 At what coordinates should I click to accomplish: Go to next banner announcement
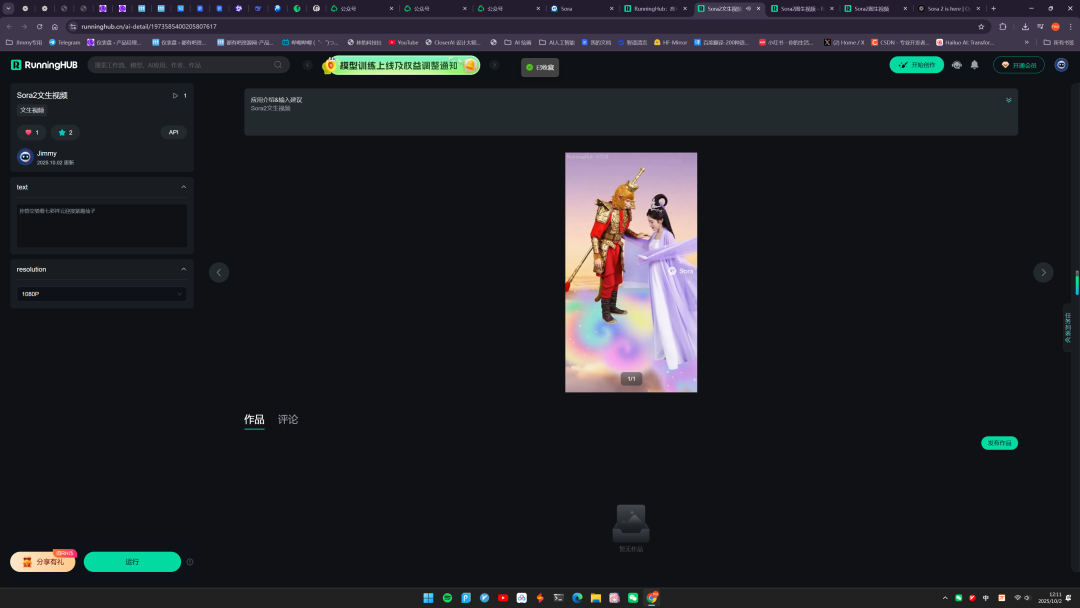pyautogui.click(x=495, y=65)
